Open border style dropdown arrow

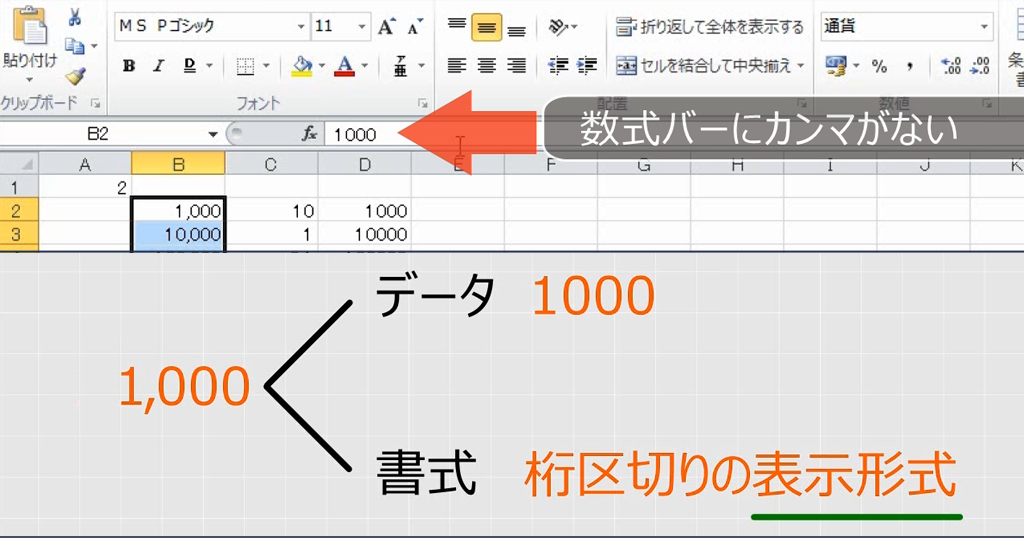[x=266, y=65]
